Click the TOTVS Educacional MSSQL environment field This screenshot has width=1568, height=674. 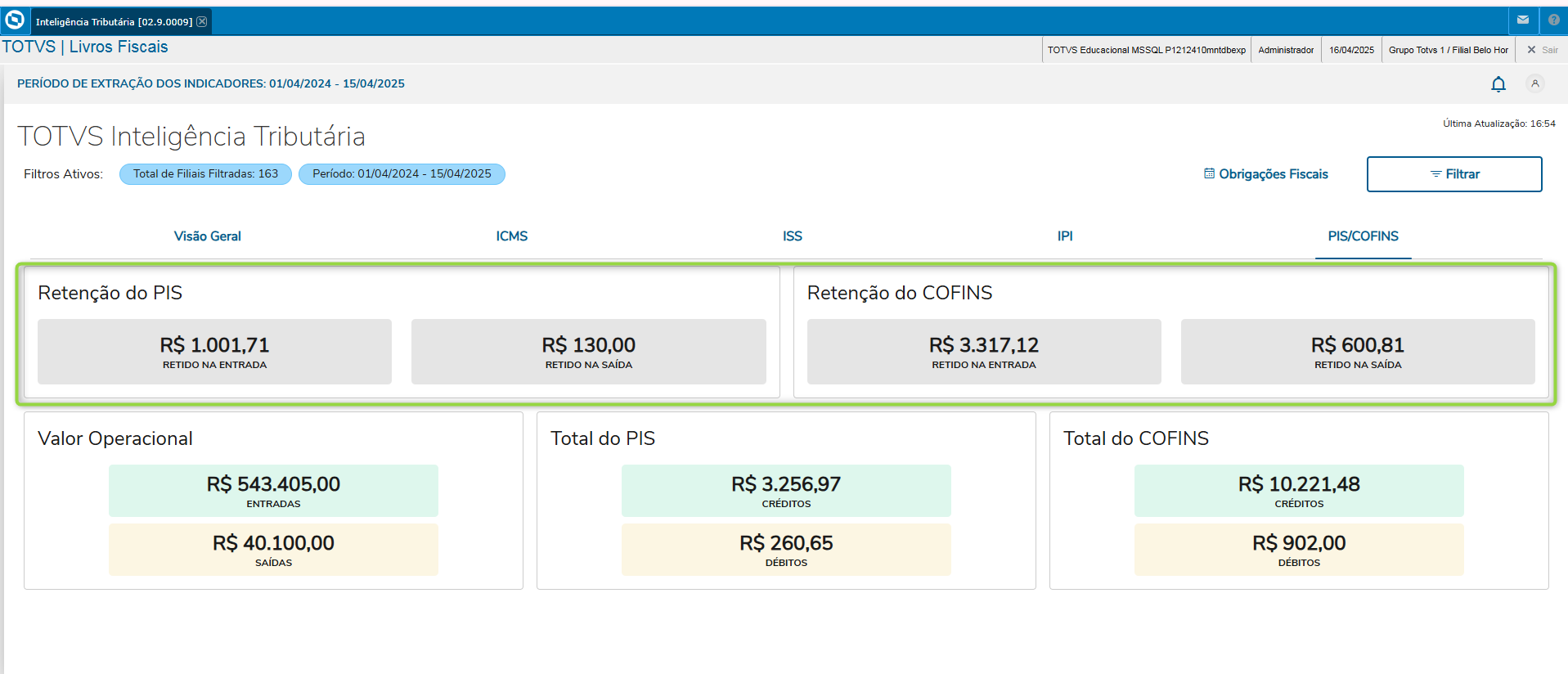(1147, 50)
